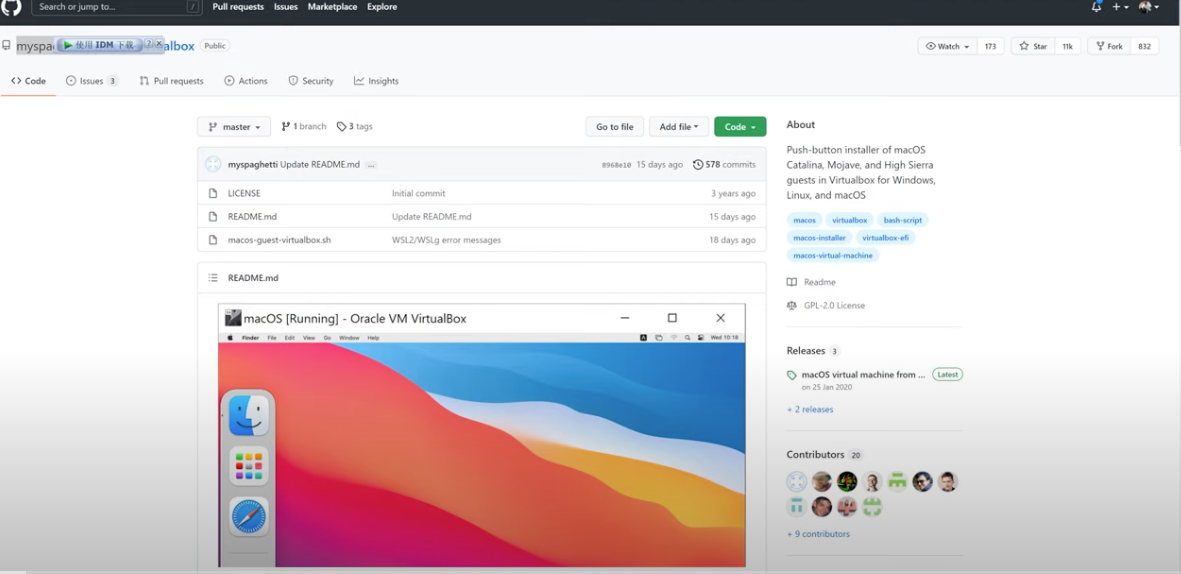1181x574 pixels.
Task: Switch to the Issues tab
Action: [x=91, y=81]
